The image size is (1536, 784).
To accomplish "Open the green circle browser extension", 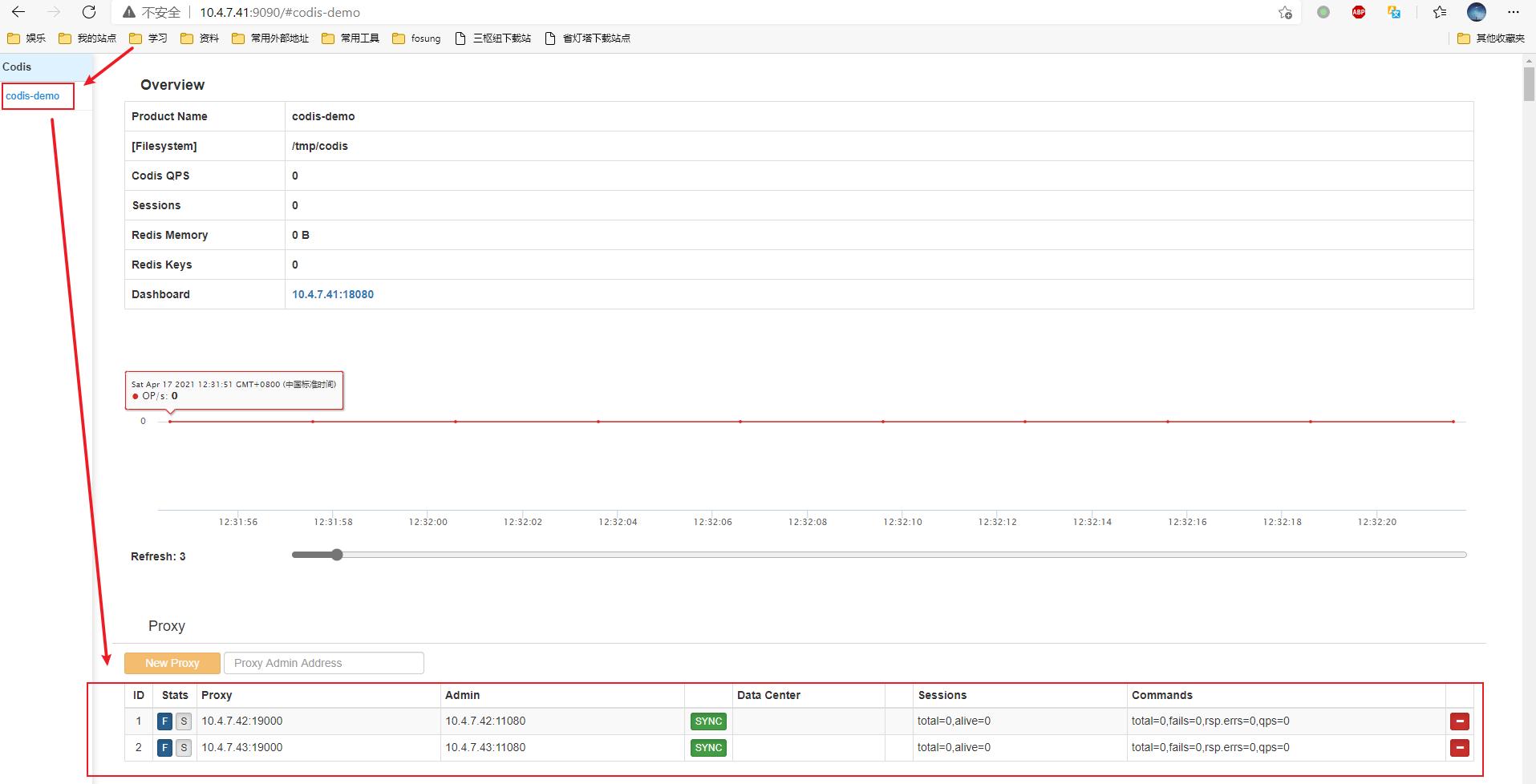I will tap(1323, 12).
